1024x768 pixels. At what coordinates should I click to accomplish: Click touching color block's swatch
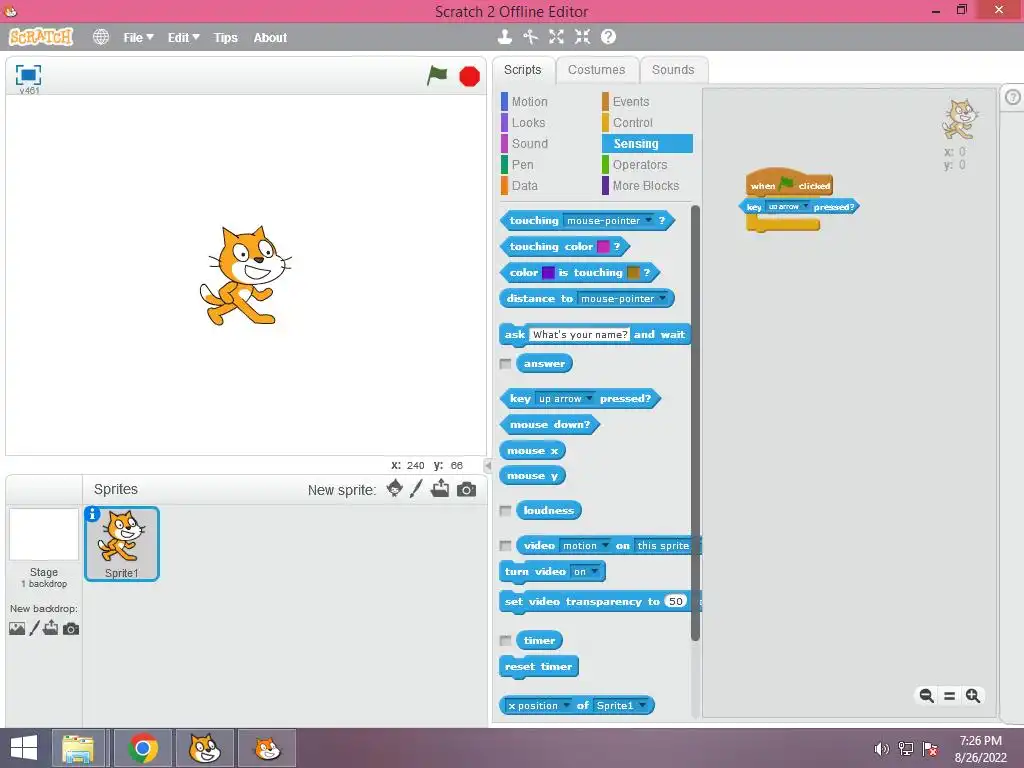603,246
